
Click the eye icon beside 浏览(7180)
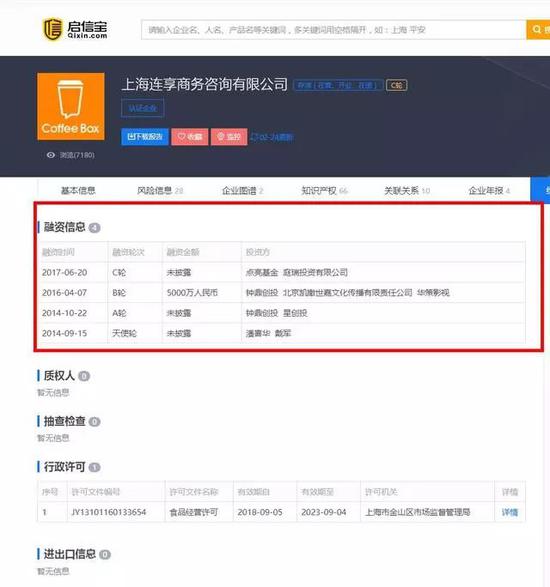point(51,155)
